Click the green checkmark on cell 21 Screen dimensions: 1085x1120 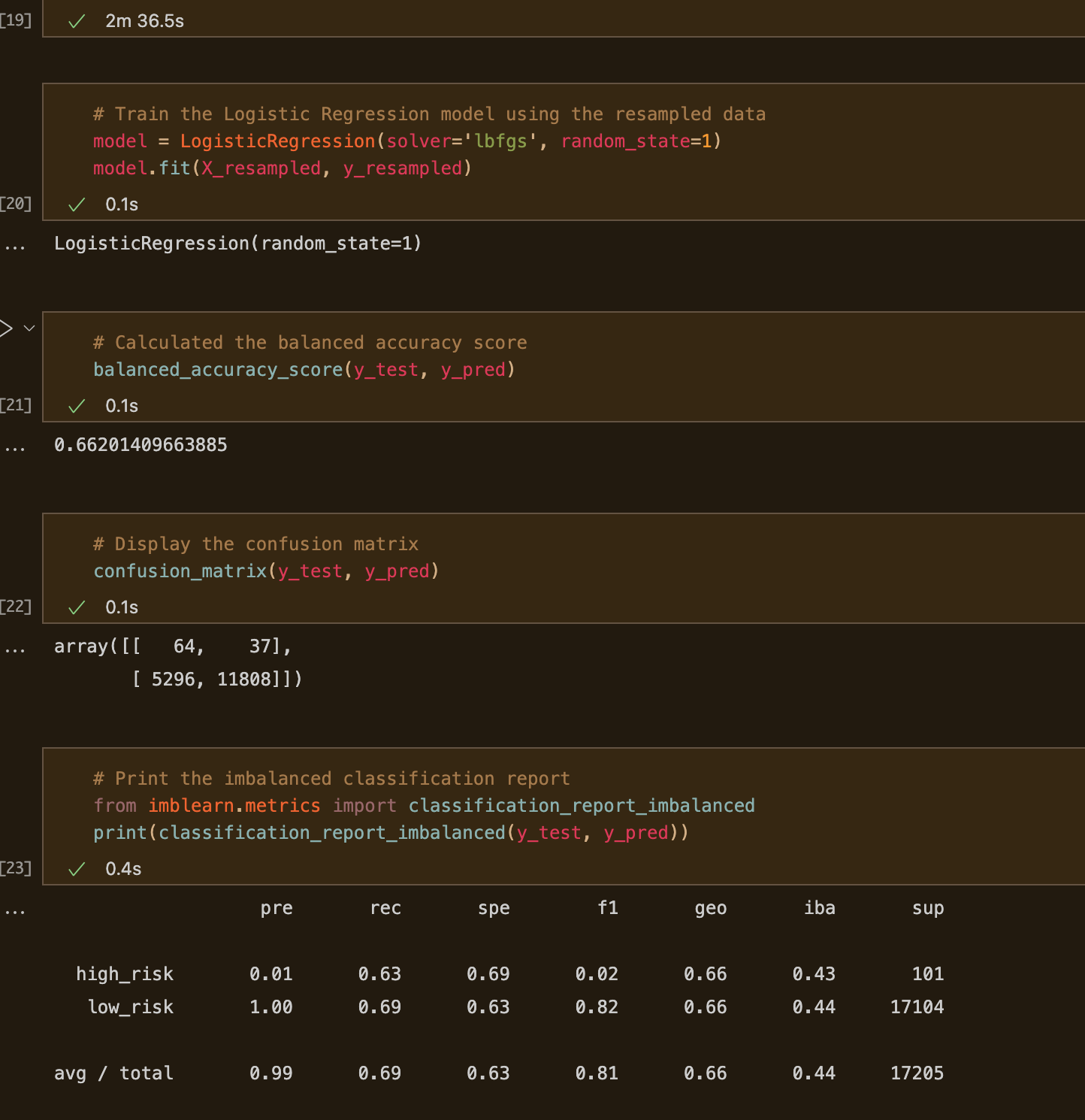pyautogui.click(x=77, y=405)
